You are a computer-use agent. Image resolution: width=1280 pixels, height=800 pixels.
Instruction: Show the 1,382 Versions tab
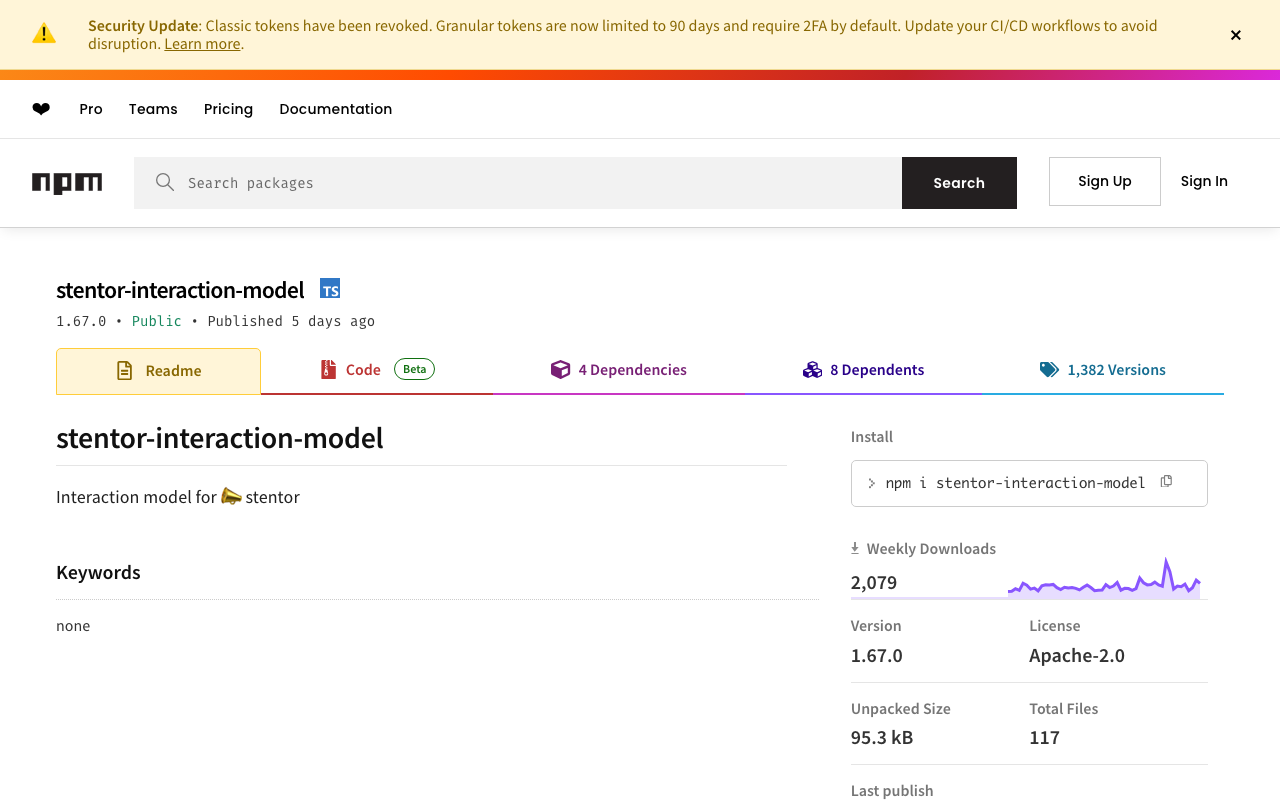tap(1103, 370)
